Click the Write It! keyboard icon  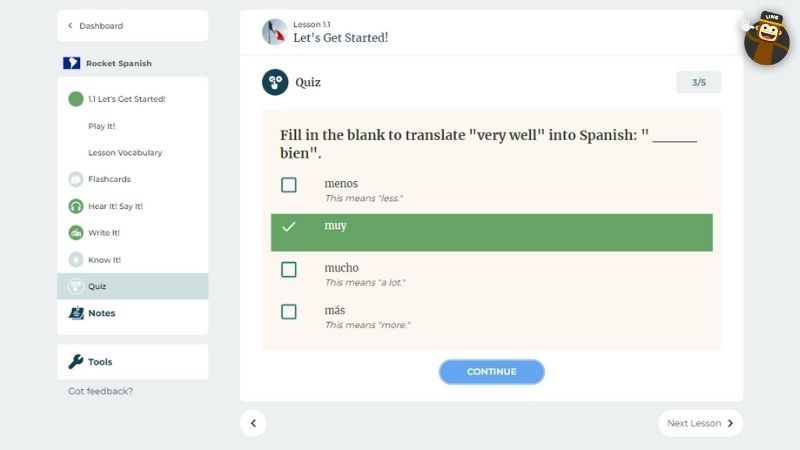[x=76, y=233]
